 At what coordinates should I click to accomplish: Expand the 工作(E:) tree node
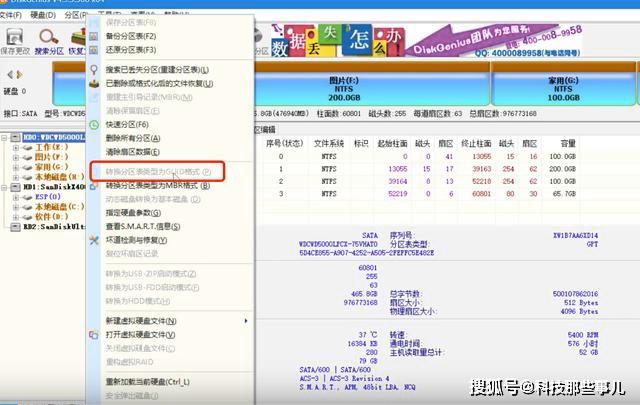[16, 147]
